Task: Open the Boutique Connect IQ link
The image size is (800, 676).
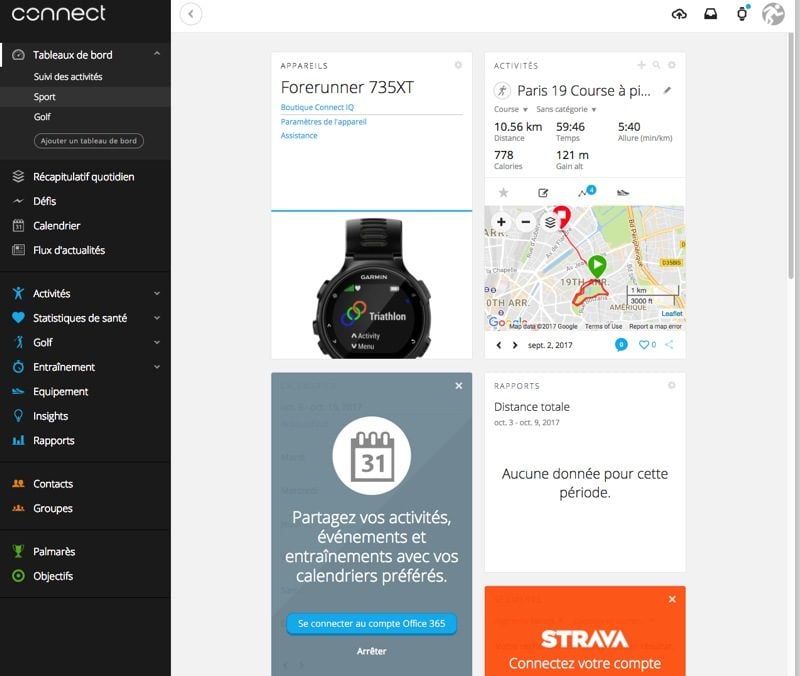Action: click(317, 107)
